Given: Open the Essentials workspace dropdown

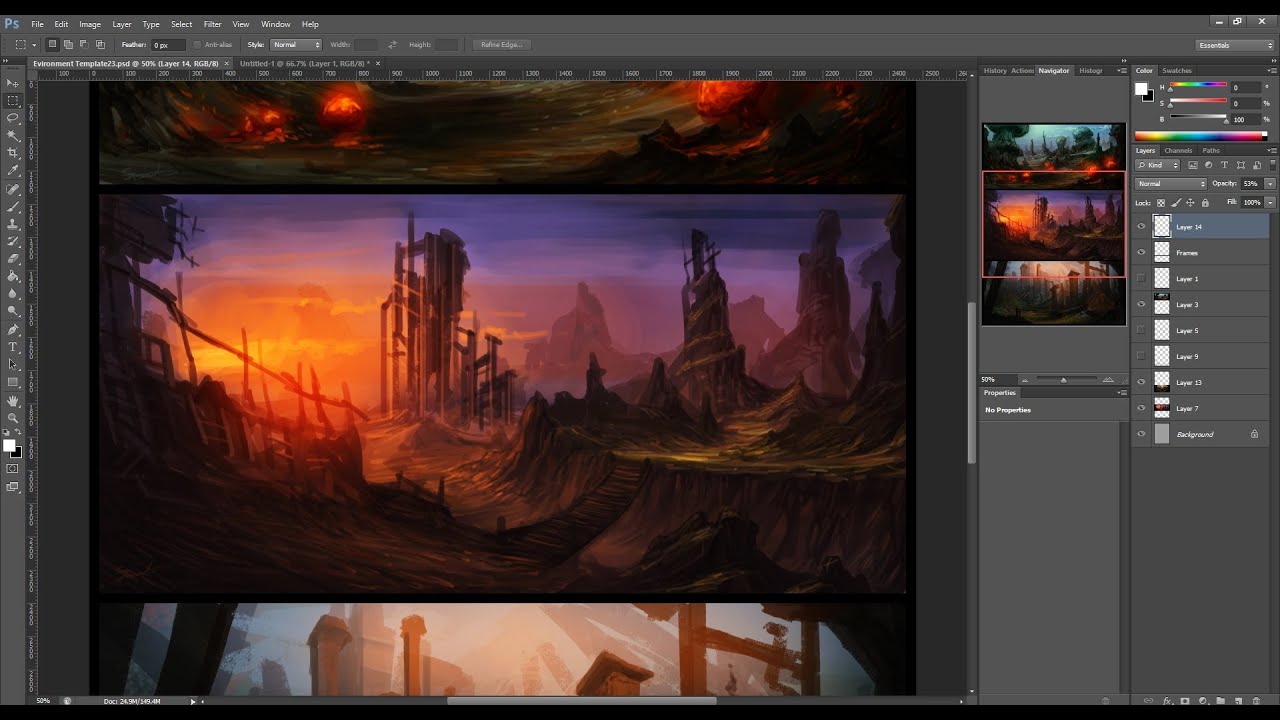Looking at the screenshot, I should point(1236,45).
